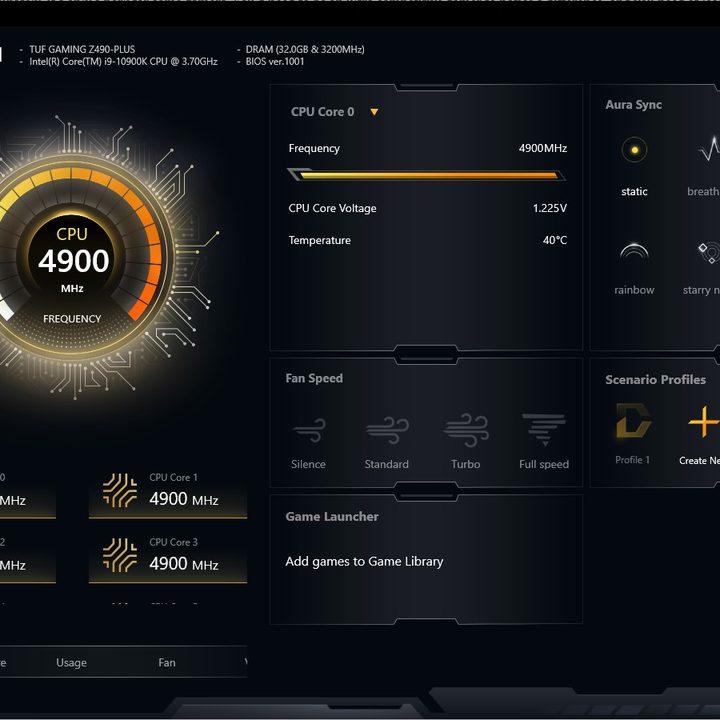Open the CPU Core 0 dropdown arrow

[374, 112]
